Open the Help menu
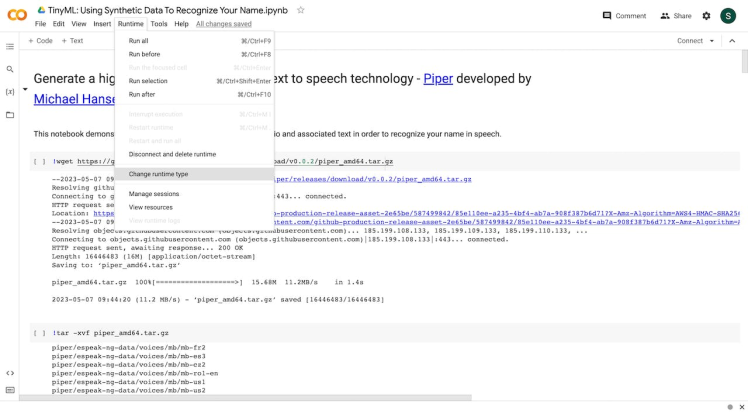This screenshot has height=413, width=748. pos(181,24)
